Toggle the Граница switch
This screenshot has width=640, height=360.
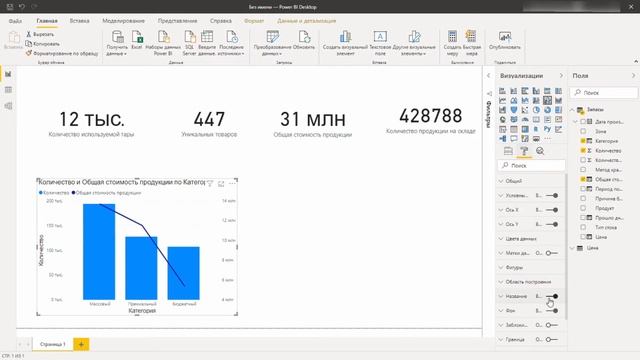point(552,340)
